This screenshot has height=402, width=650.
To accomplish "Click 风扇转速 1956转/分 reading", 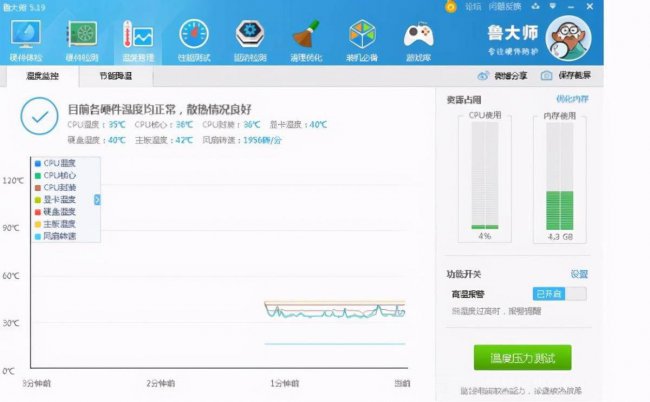I will pyautogui.click(x=242, y=140).
